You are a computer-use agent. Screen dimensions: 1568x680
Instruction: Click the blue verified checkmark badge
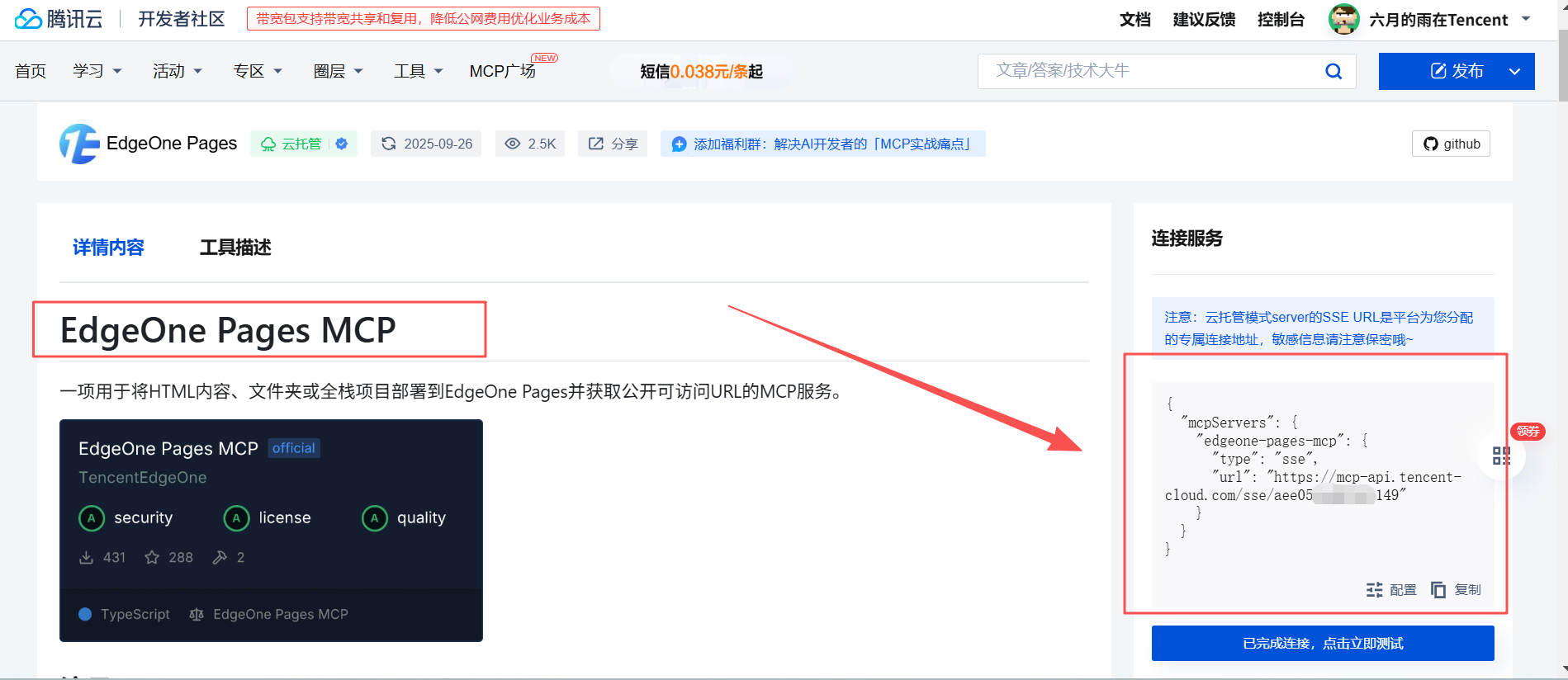(342, 144)
